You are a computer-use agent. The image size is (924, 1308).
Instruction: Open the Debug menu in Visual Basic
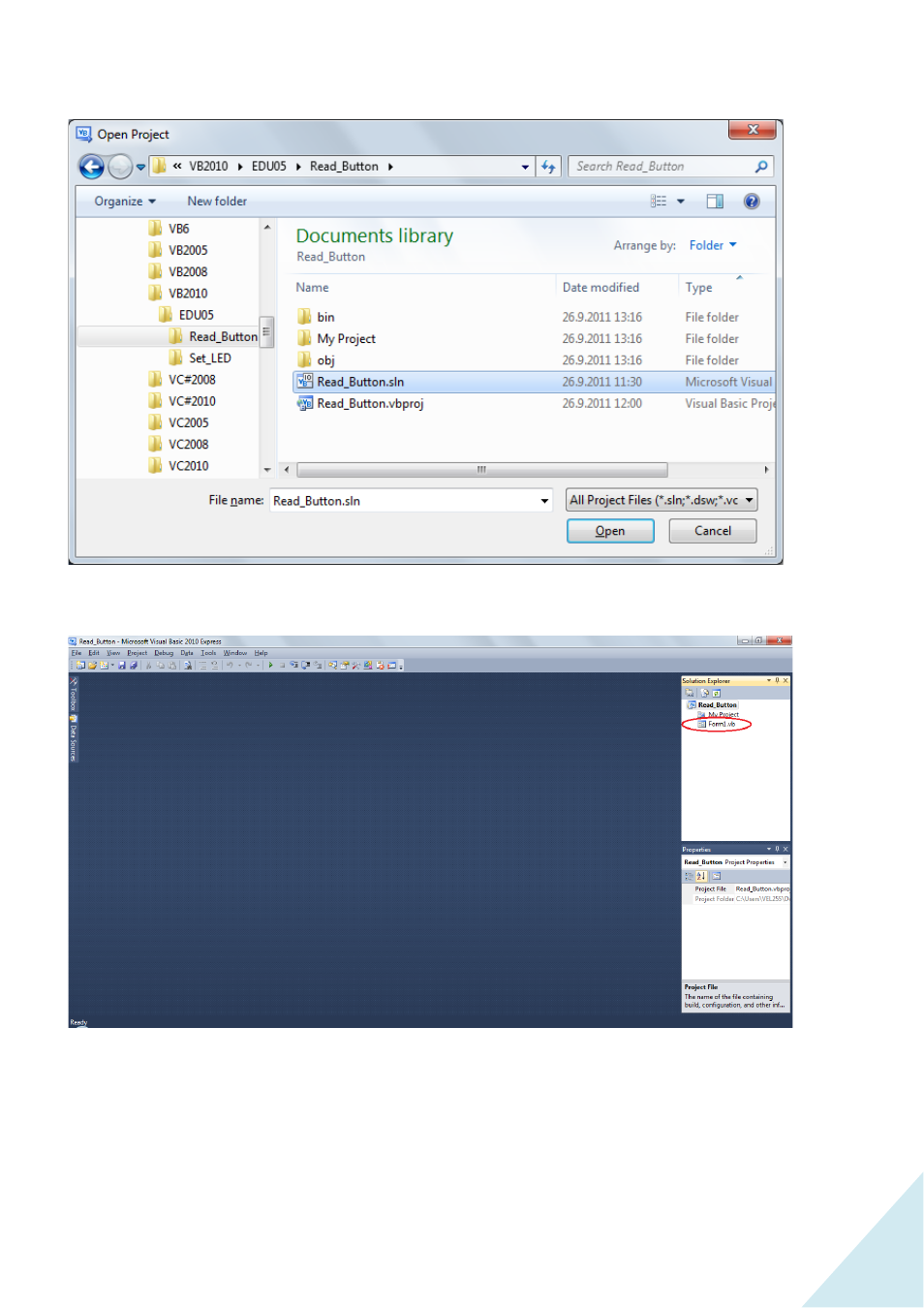[x=164, y=653]
